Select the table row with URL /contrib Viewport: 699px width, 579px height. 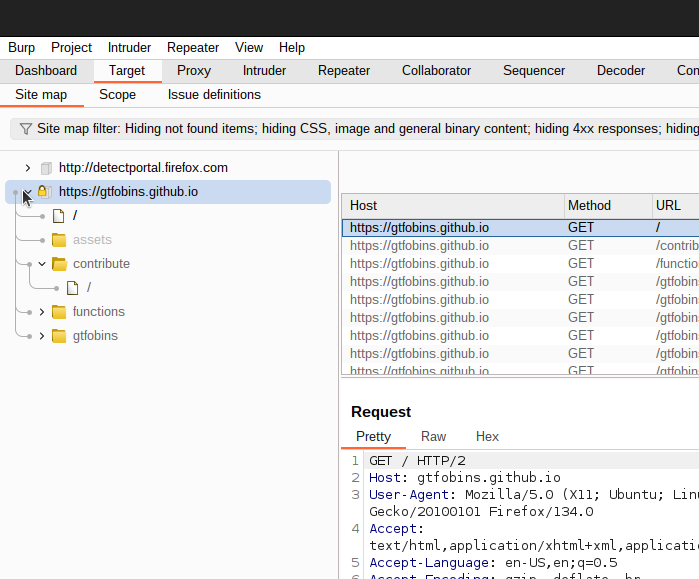click(520, 246)
